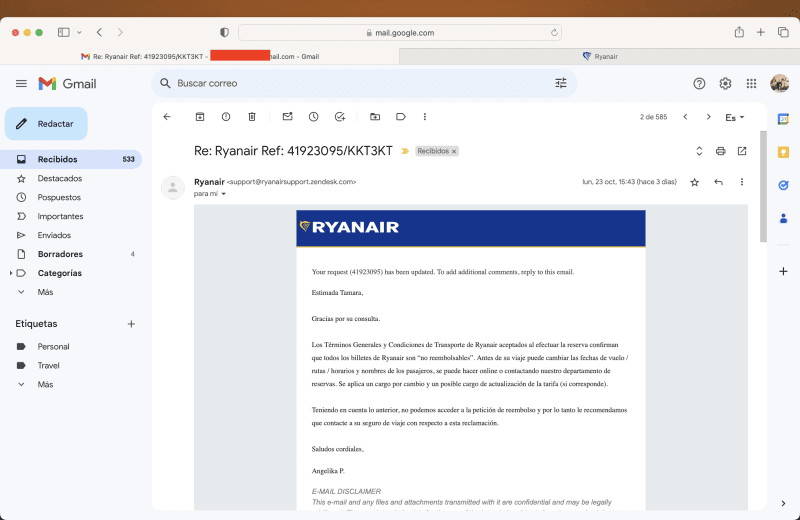Open Gmail settings gear icon
This screenshot has height=520, width=800.
click(x=725, y=83)
